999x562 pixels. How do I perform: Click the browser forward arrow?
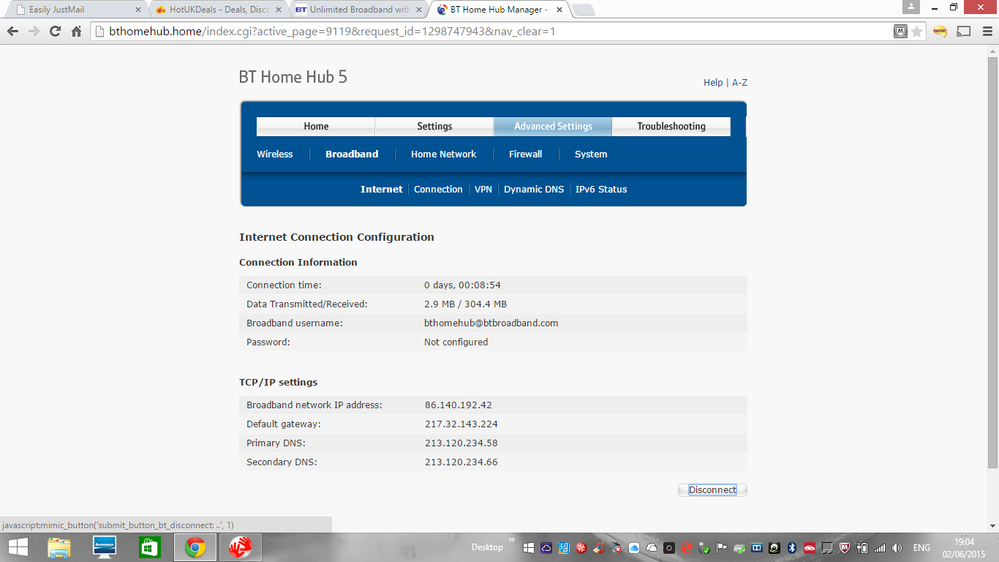tap(34, 31)
